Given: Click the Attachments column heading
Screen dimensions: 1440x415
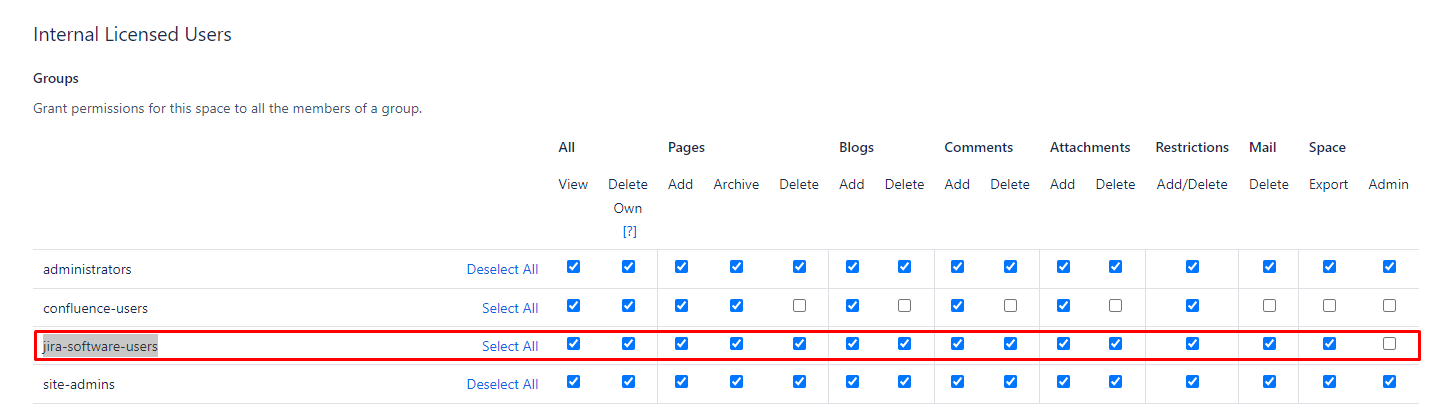Looking at the screenshot, I should coord(1090,147).
